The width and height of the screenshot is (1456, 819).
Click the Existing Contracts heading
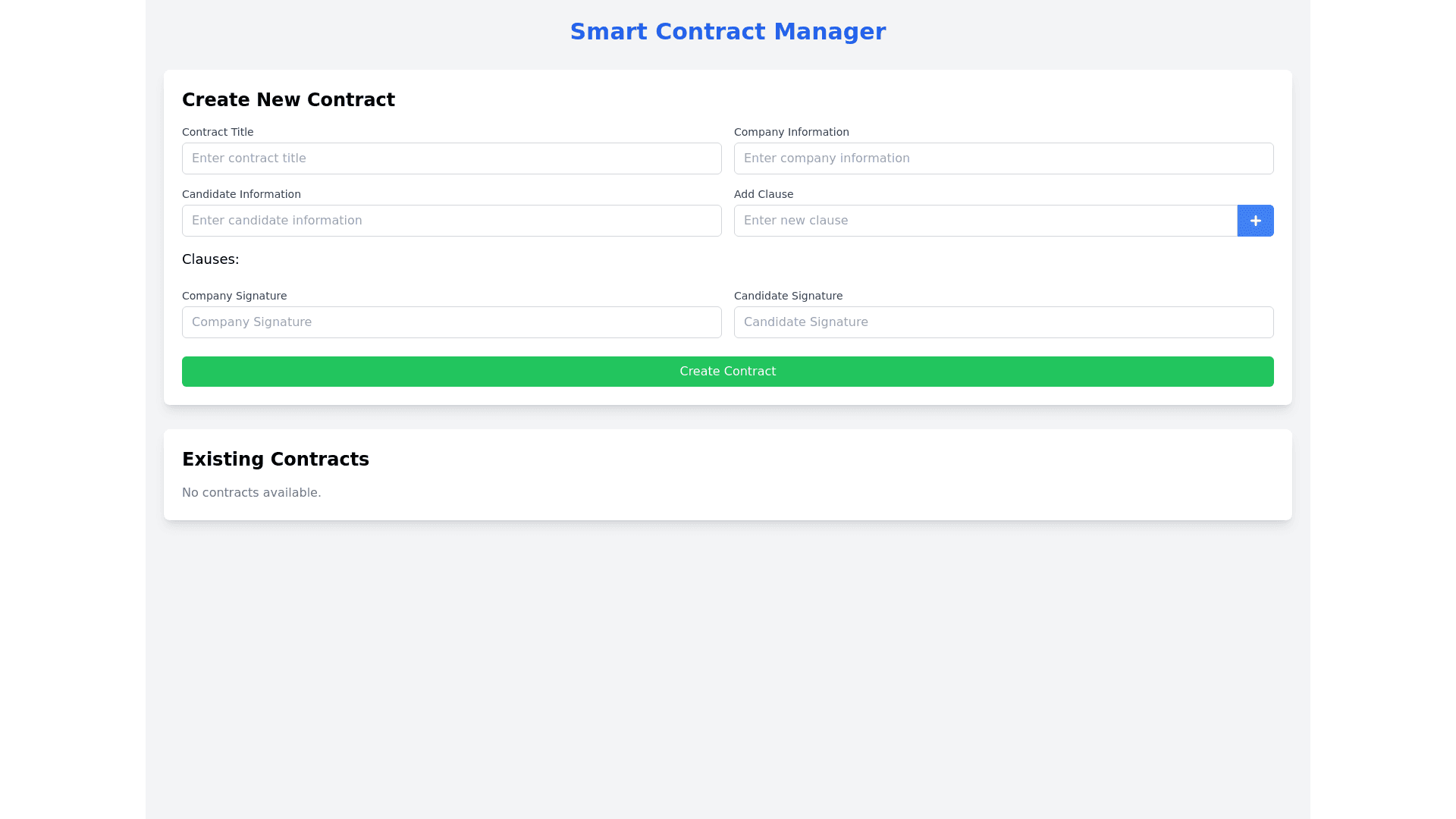coord(275,460)
